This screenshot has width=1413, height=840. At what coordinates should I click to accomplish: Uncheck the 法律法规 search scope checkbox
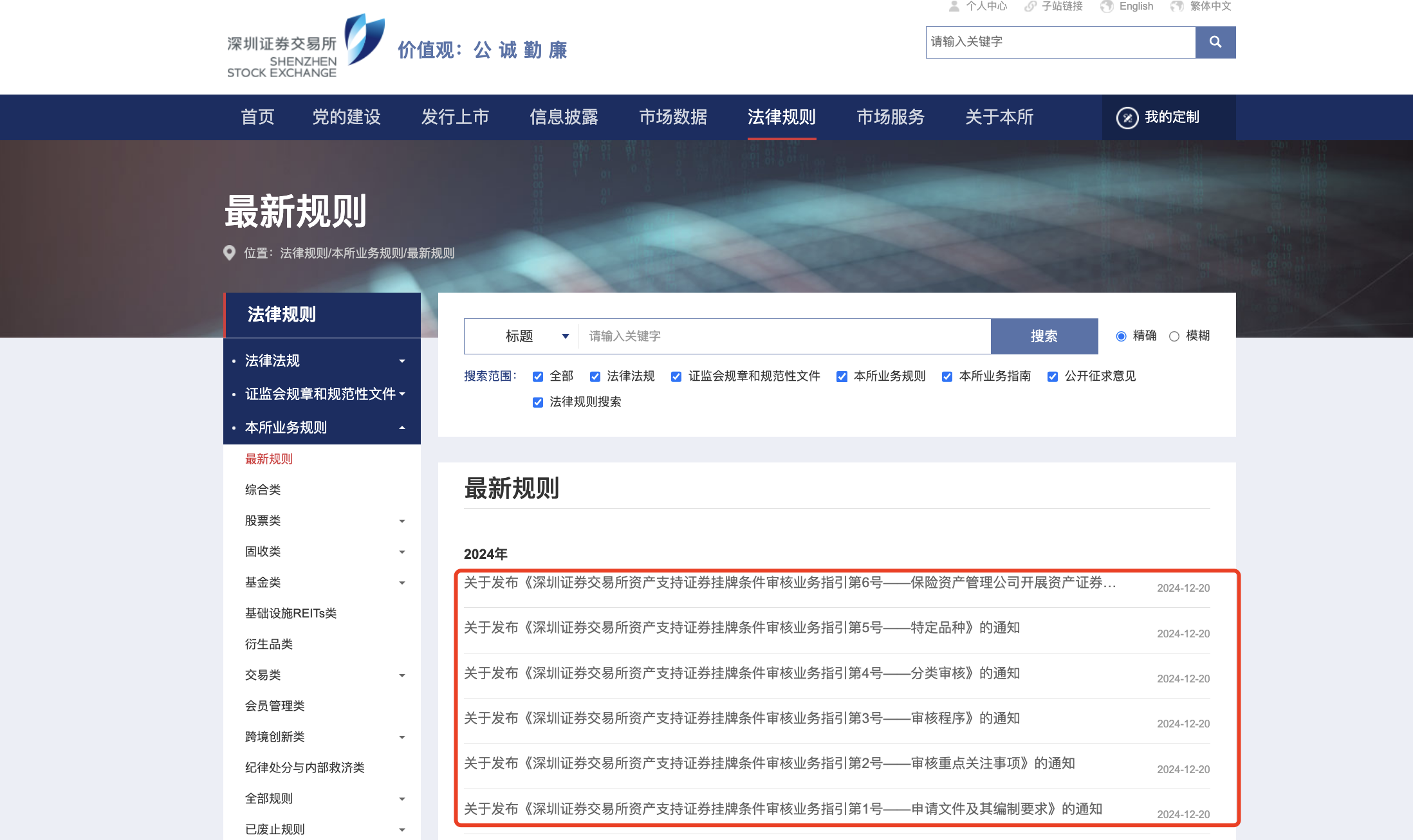tap(595, 377)
